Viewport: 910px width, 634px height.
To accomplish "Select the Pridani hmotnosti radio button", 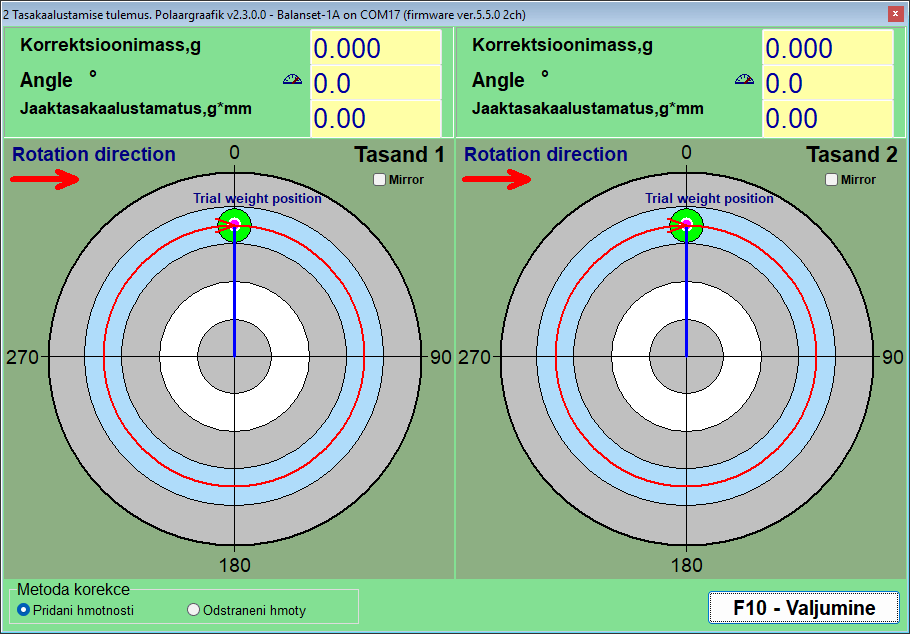I will [24, 610].
